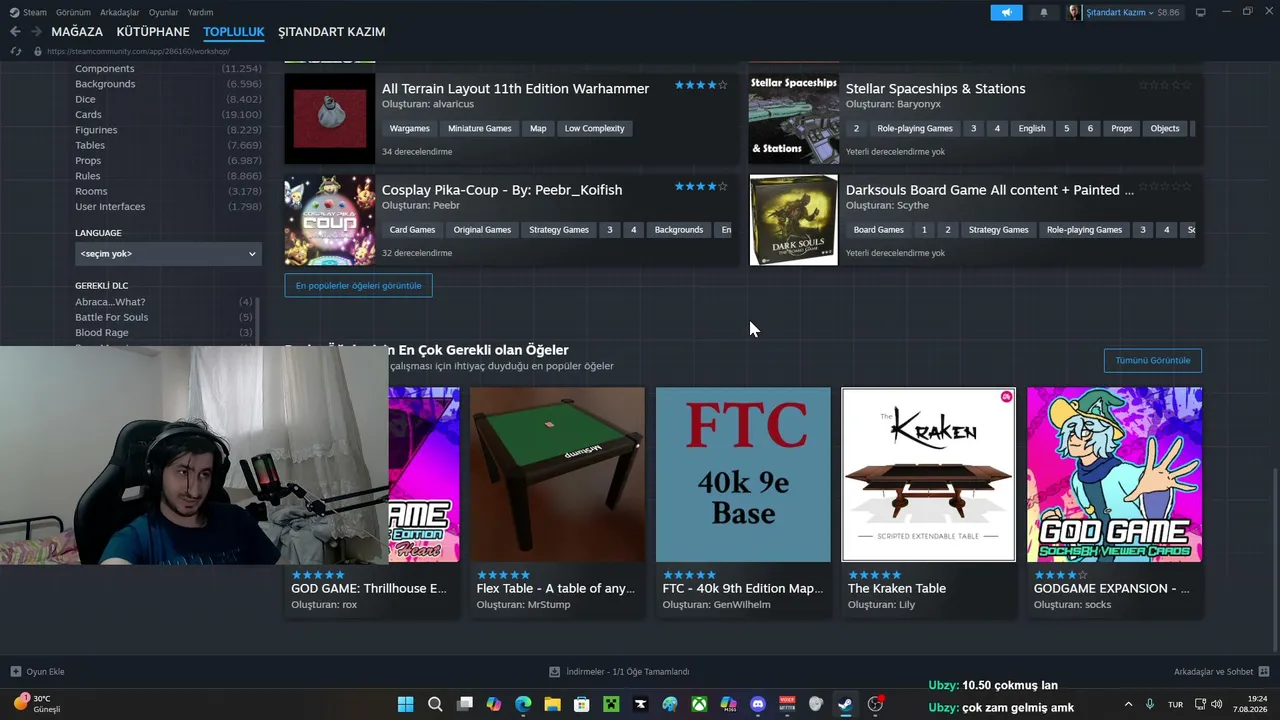
Task: Open the ŞITANDART KAZIM profile tab
Action: tap(332, 32)
